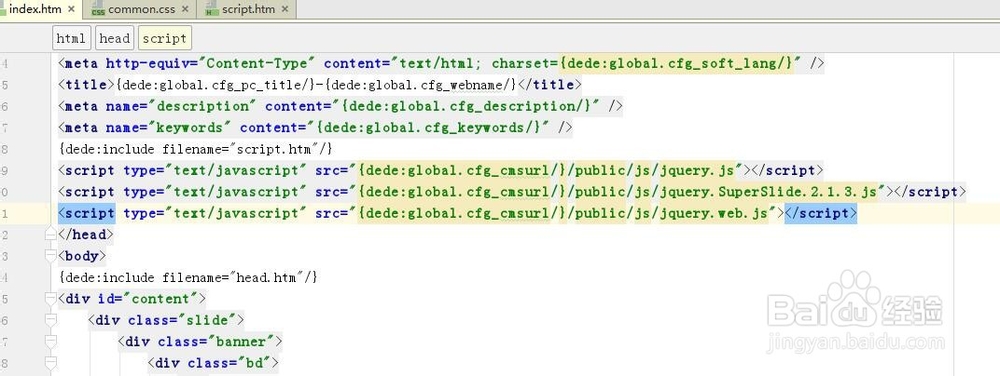Click the dede:include script.htm line
Screen dimensions: 1000x376
[196, 149]
